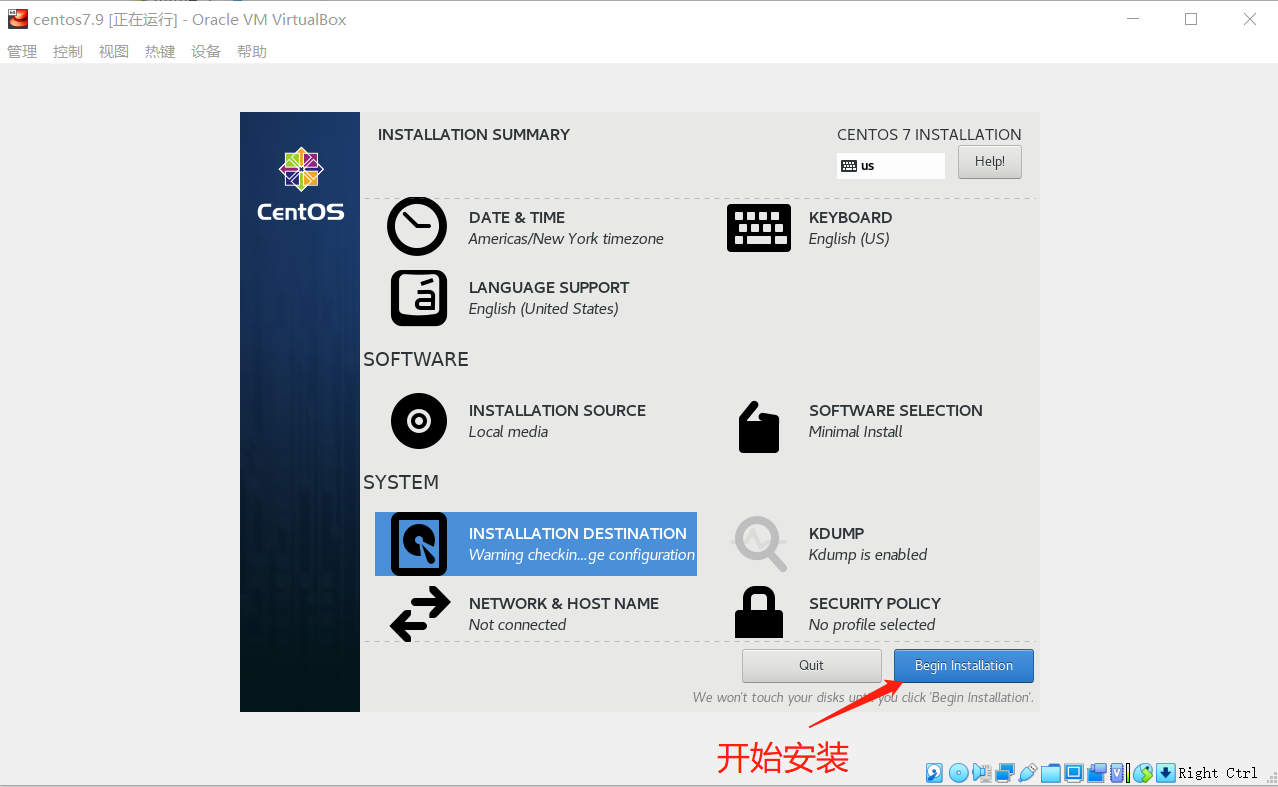This screenshot has width=1278, height=787.
Task: Click the VirtualBox window title icon
Action: pos(18,19)
